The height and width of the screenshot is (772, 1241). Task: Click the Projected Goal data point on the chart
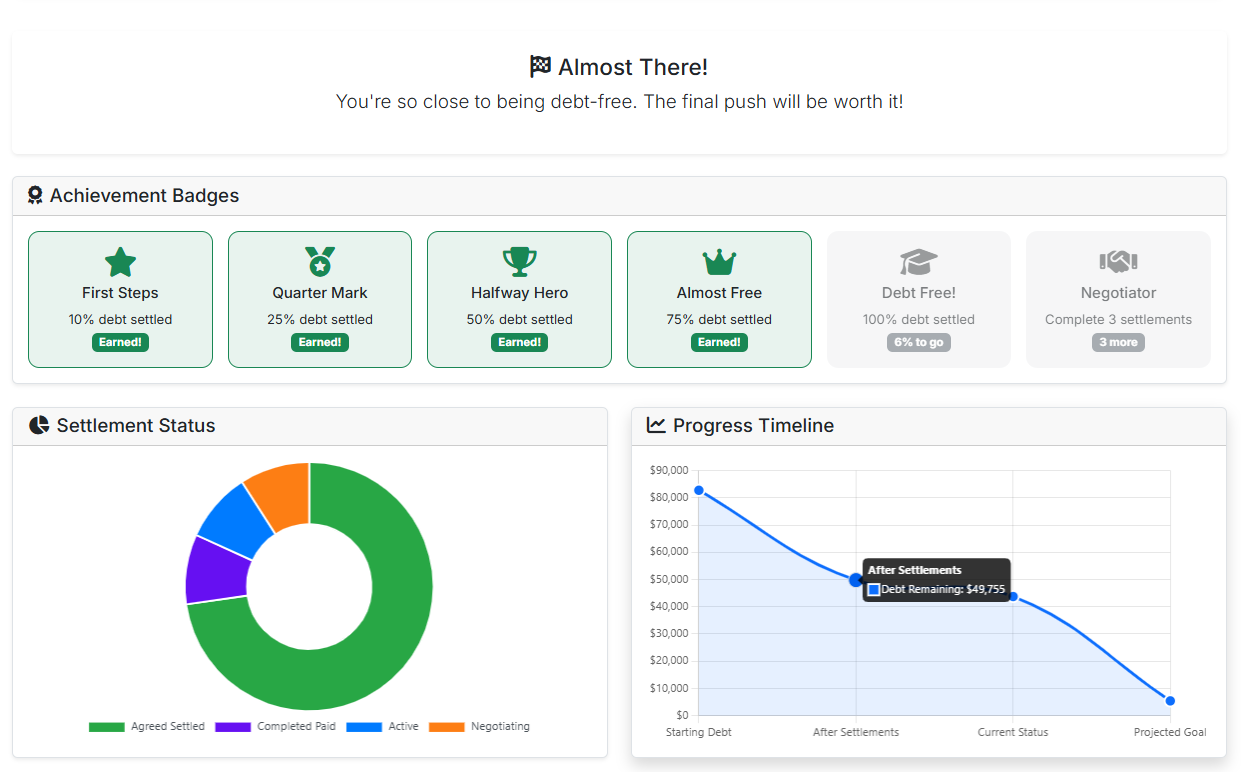coord(1170,701)
